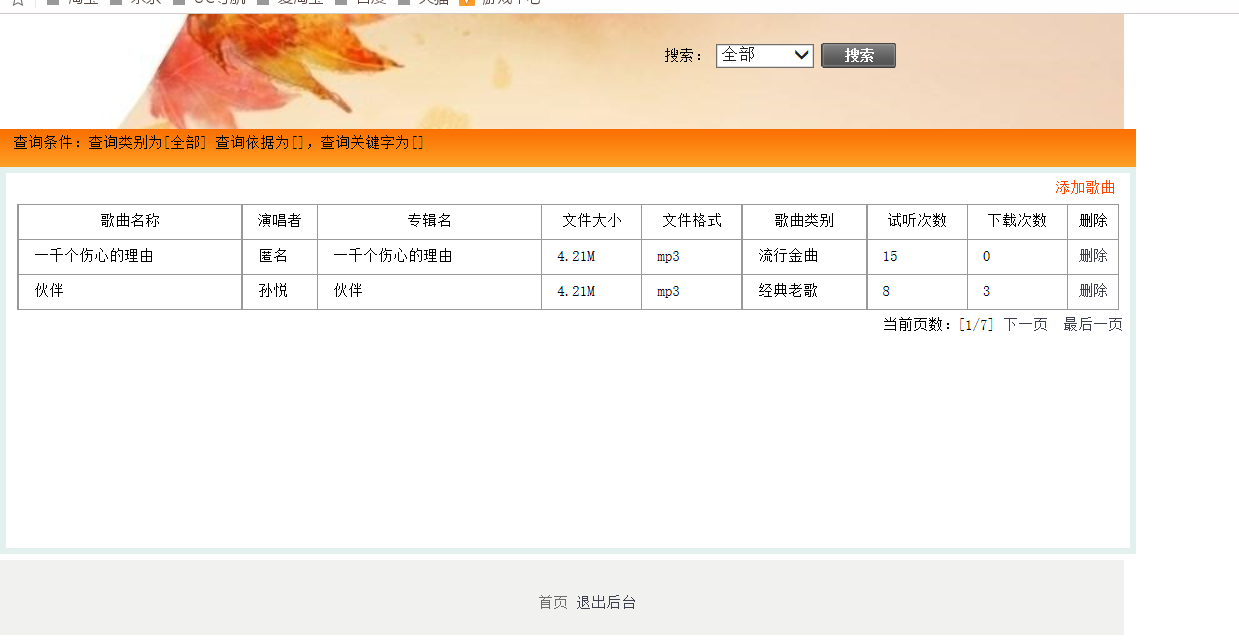Image resolution: width=1239 pixels, height=644 pixels.
Task: Click 退出后台 to log out
Action: [x=606, y=603]
